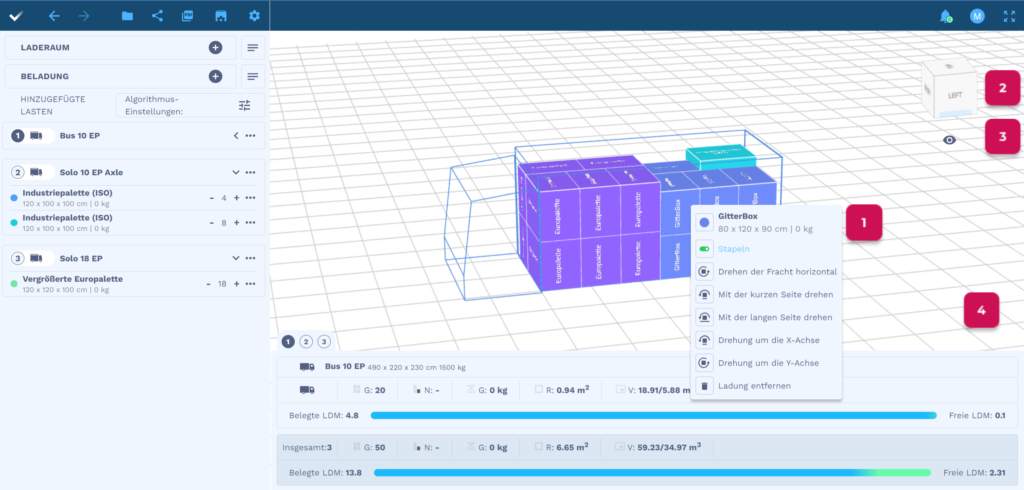Open the three-dot menu for Solo 18 EP
The width and height of the screenshot is (1024, 490).
coord(250,258)
